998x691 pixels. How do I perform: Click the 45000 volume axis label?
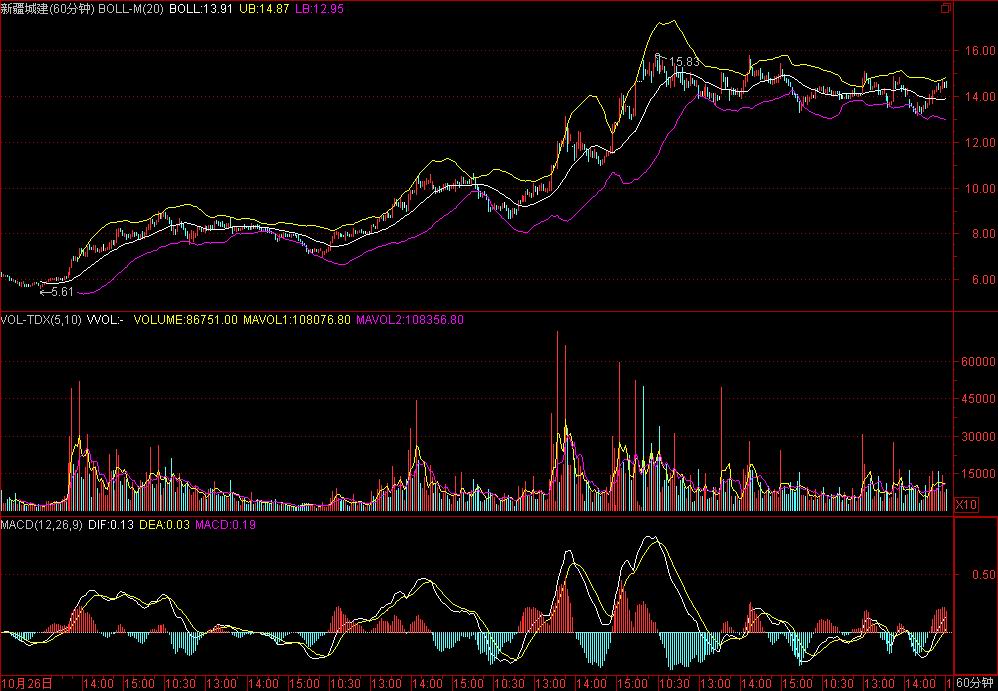pos(980,399)
